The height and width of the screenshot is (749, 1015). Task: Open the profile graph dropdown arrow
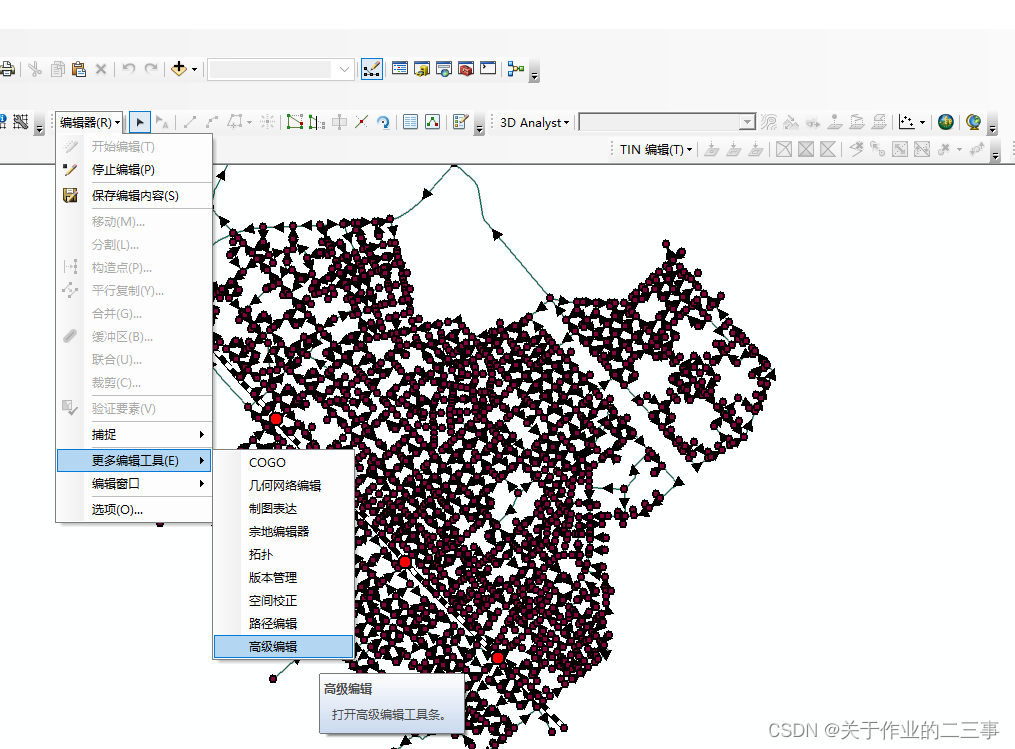(922, 122)
